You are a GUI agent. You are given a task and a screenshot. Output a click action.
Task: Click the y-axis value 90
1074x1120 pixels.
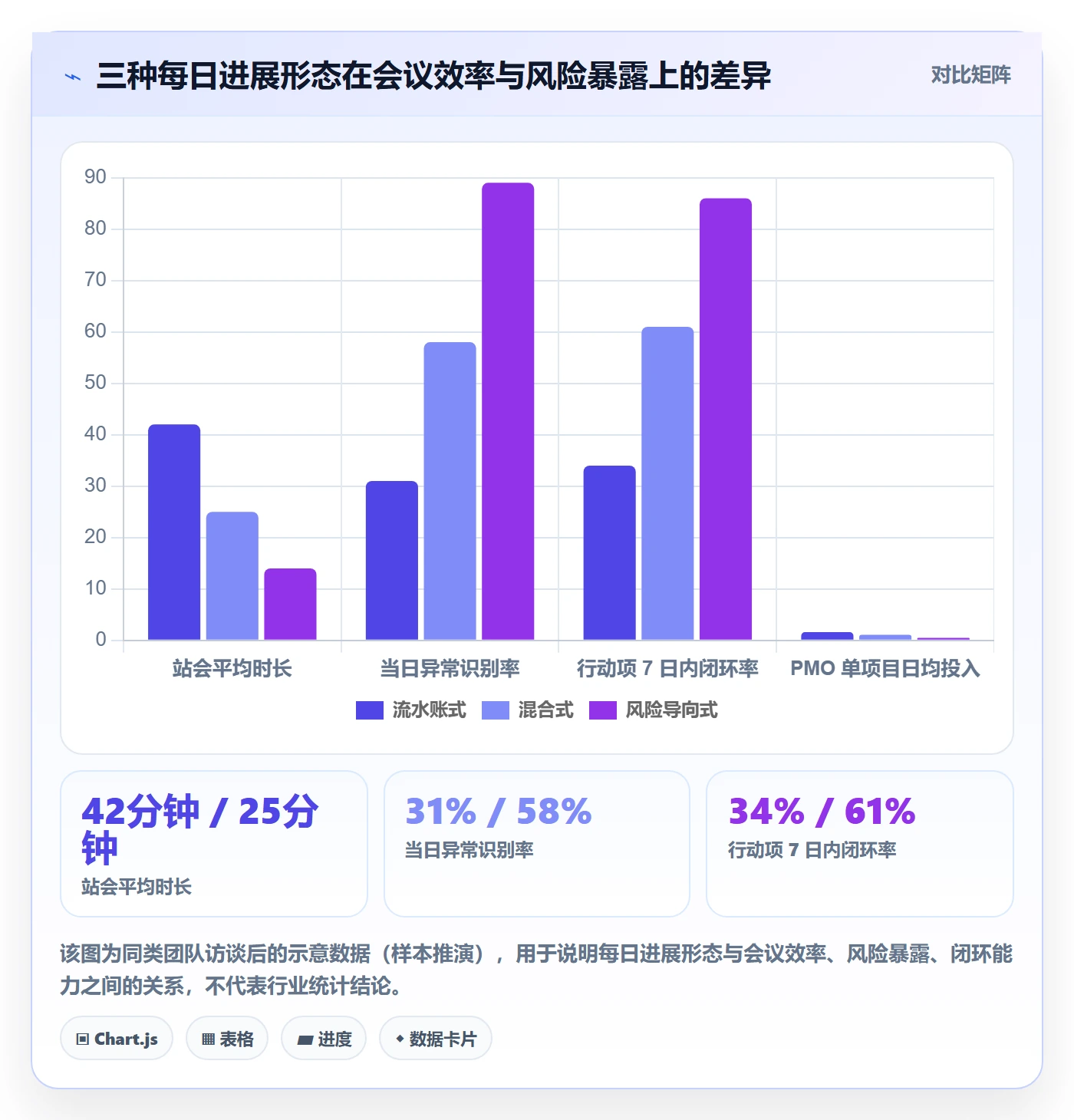(95, 177)
